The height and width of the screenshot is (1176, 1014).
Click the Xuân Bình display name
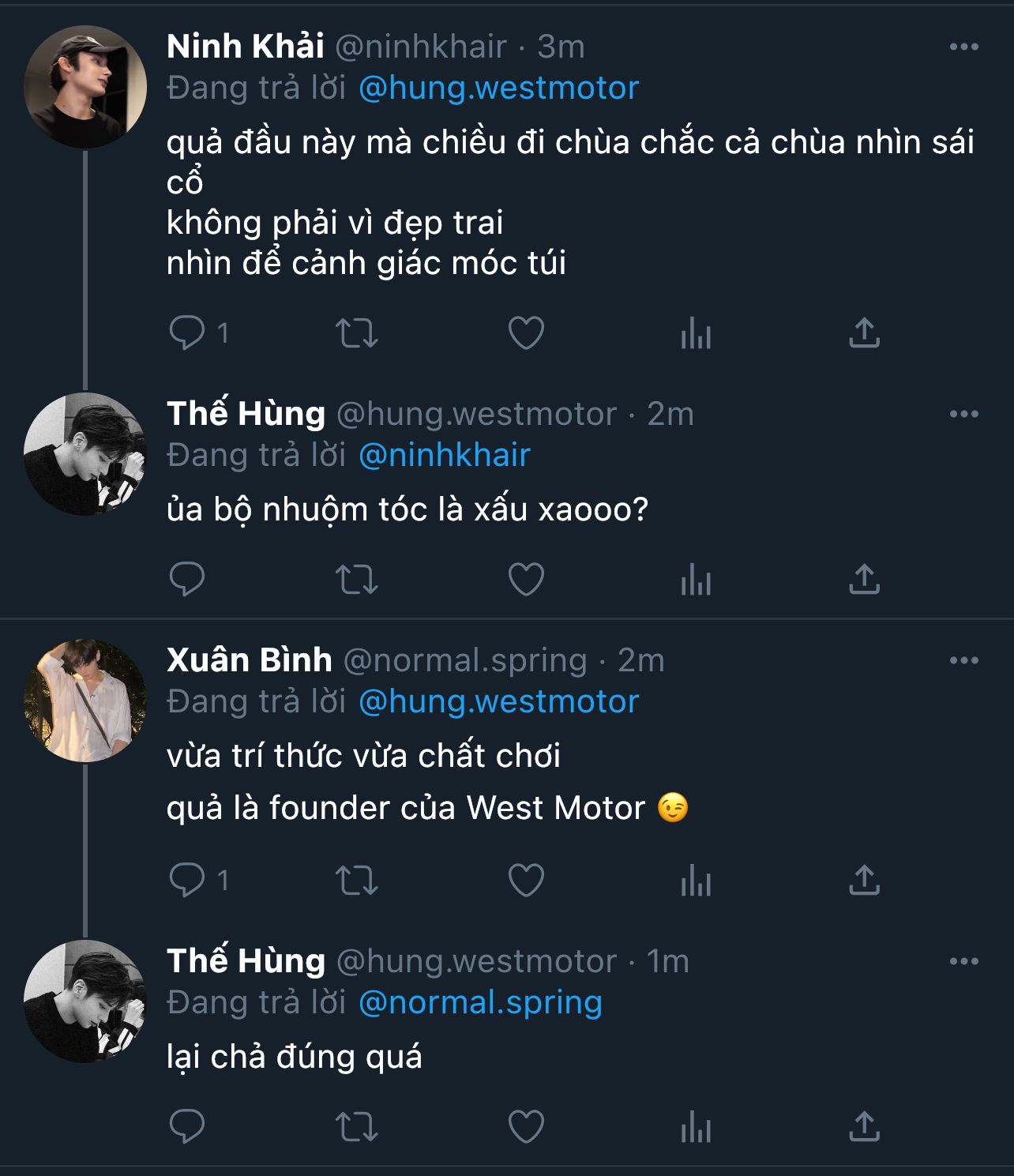(250, 660)
